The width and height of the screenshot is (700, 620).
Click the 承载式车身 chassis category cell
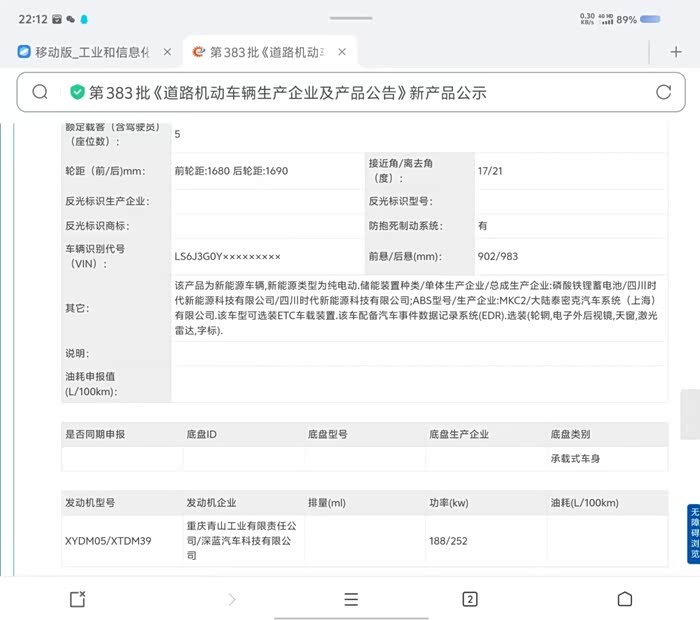click(x=575, y=459)
